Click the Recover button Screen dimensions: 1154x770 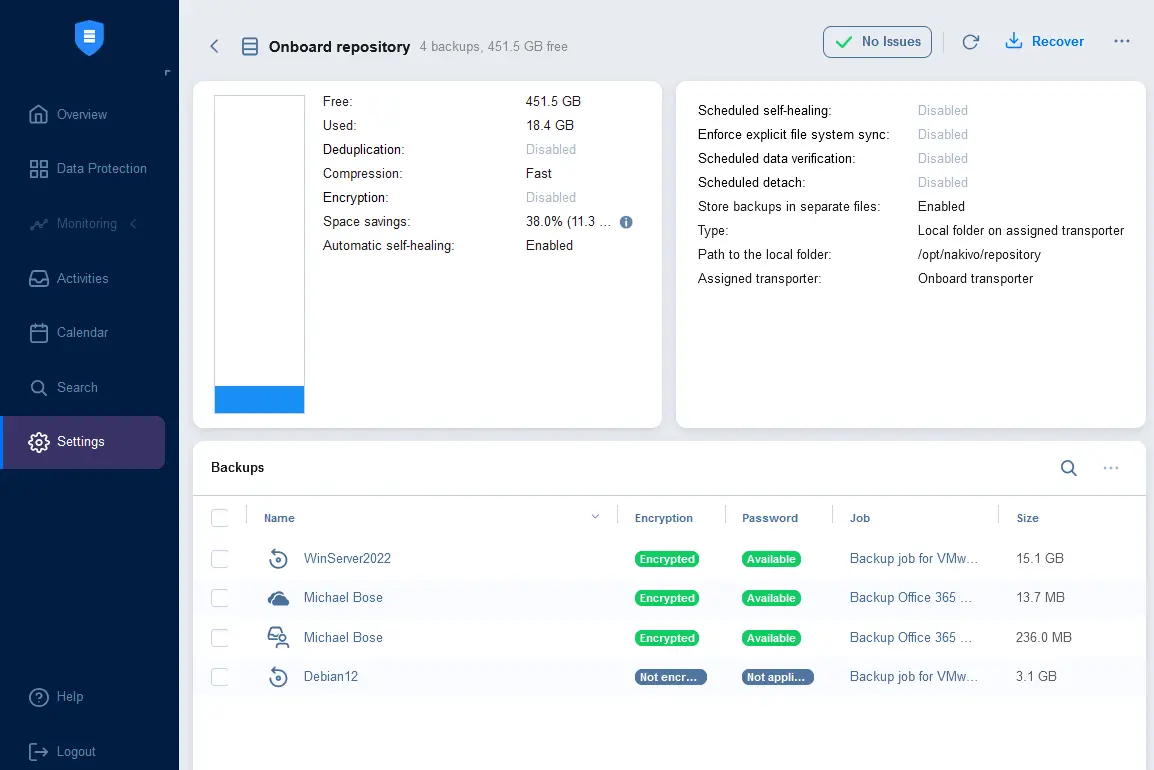pos(1044,41)
